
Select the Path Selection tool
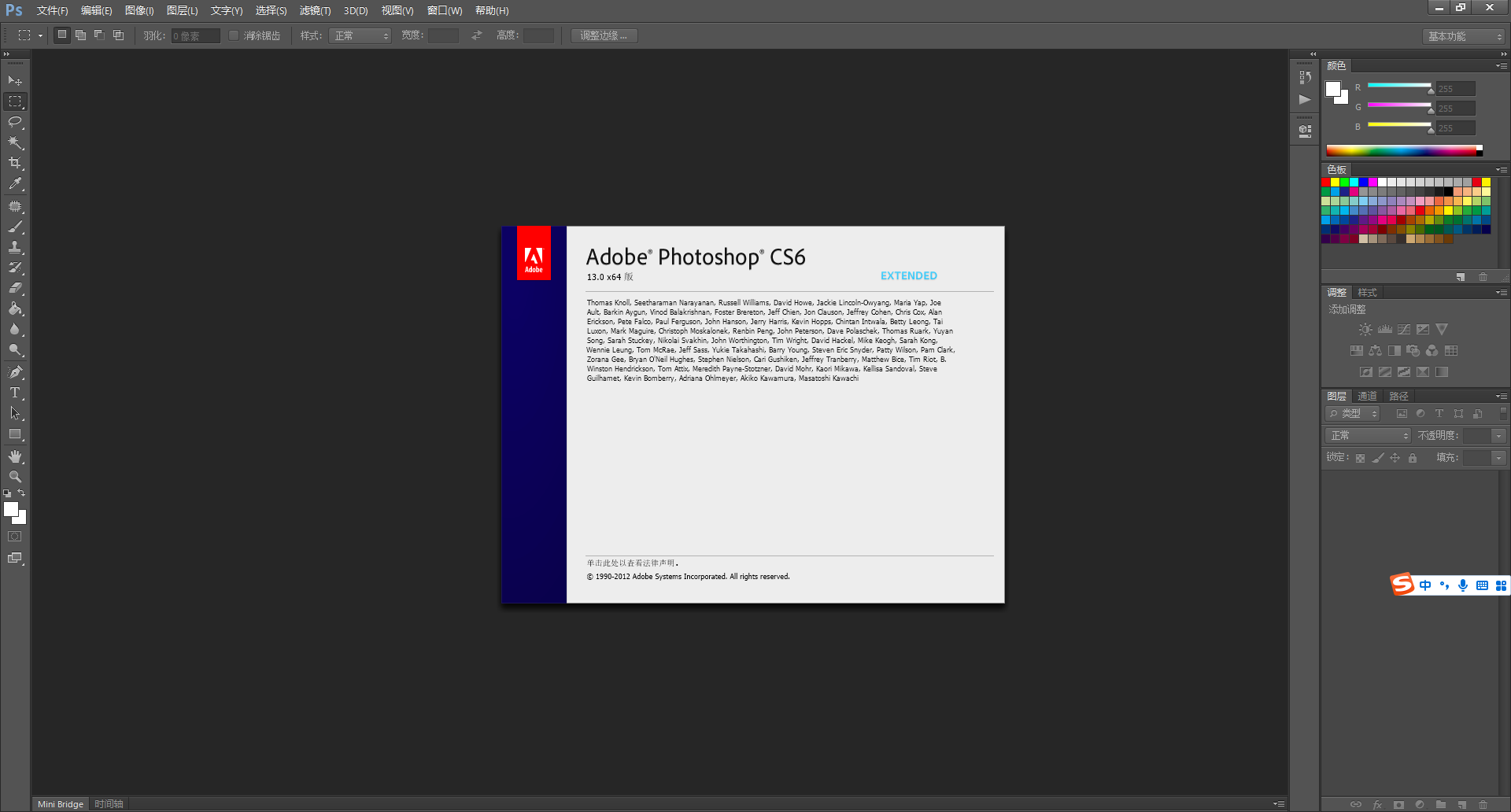15,412
